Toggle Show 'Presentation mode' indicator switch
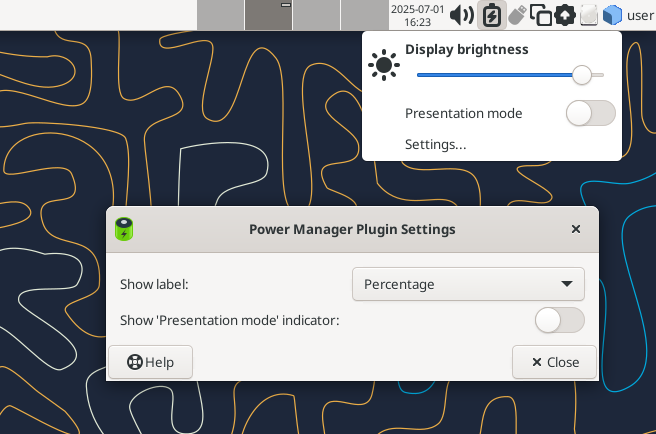Image resolution: width=656 pixels, height=434 pixels. click(560, 320)
